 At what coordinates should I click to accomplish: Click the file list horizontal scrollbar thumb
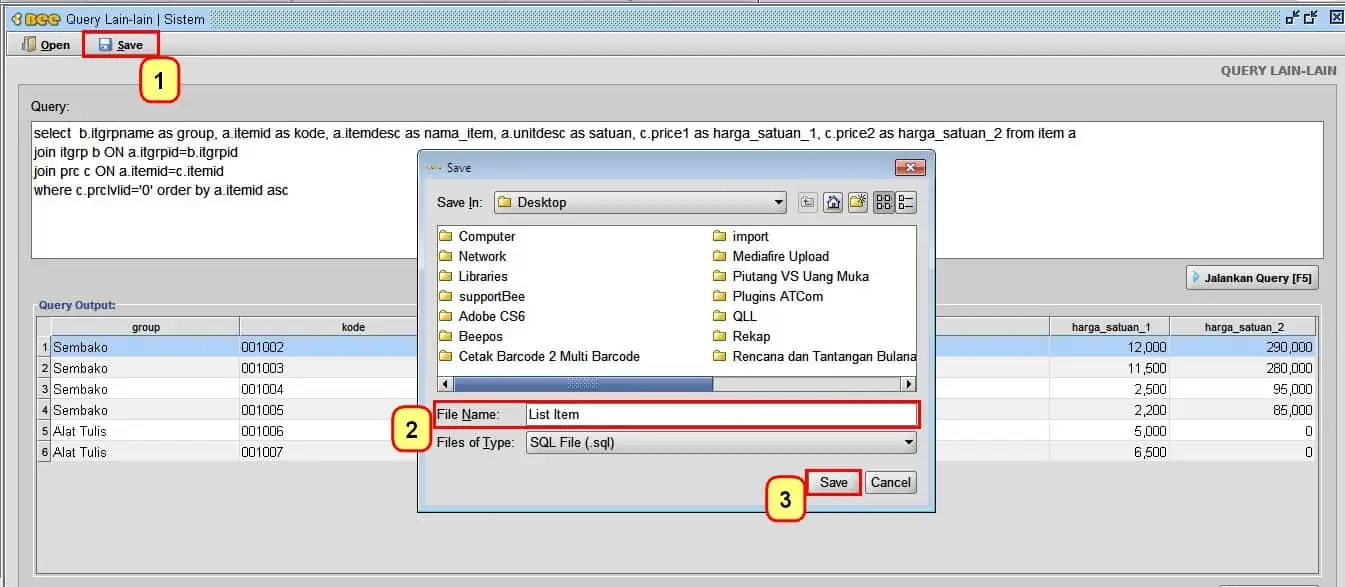click(583, 384)
